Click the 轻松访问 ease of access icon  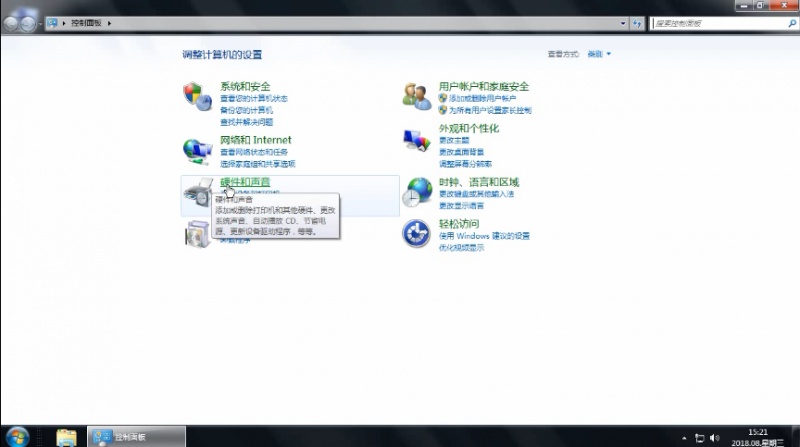click(x=416, y=234)
